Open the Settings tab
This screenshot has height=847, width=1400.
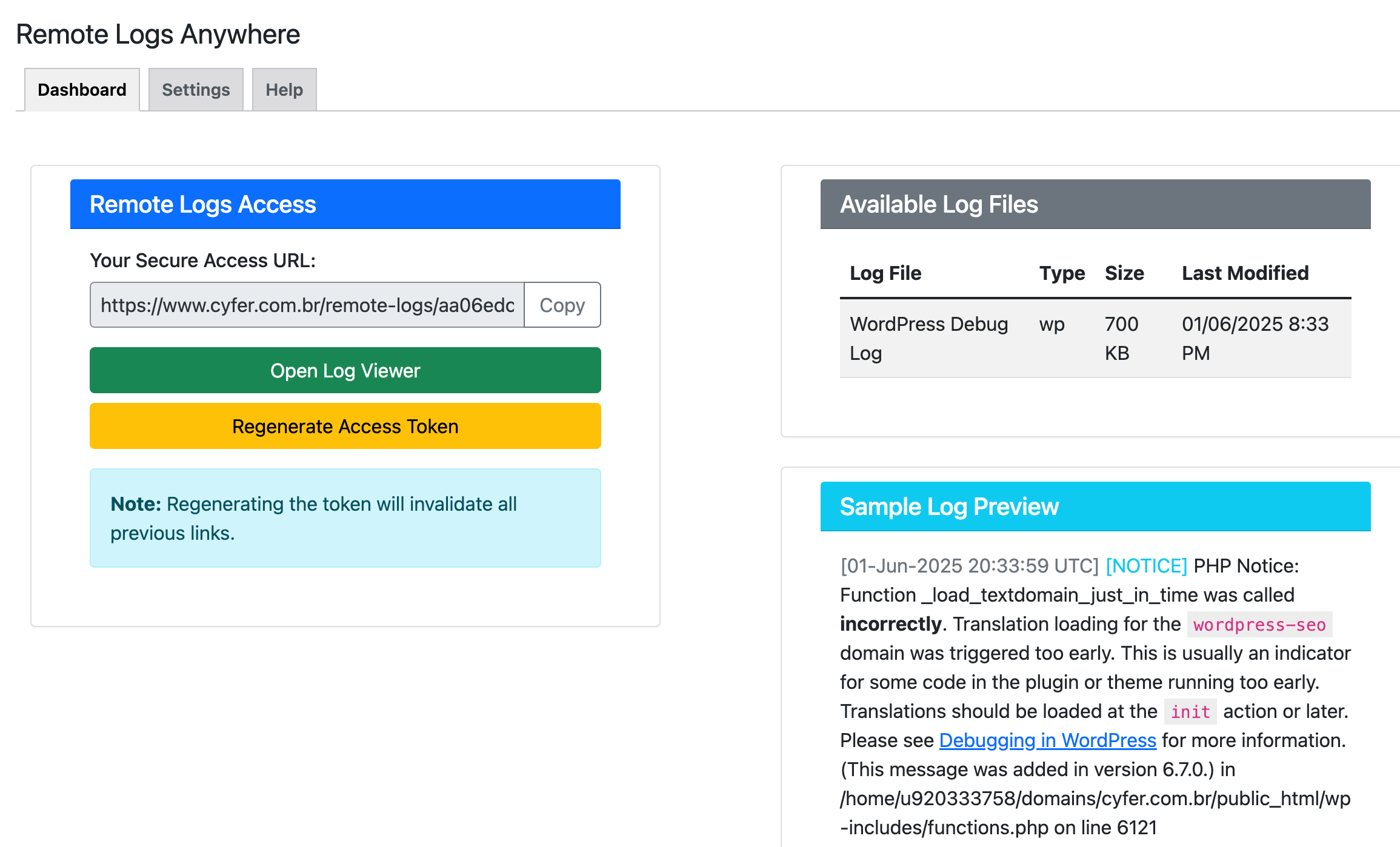[196, 90]
